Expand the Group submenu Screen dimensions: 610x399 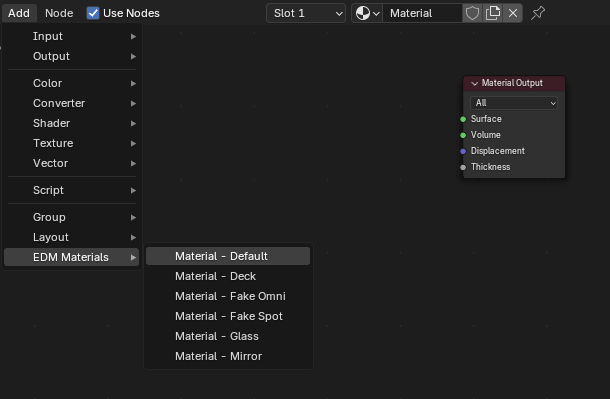(72, 217)
